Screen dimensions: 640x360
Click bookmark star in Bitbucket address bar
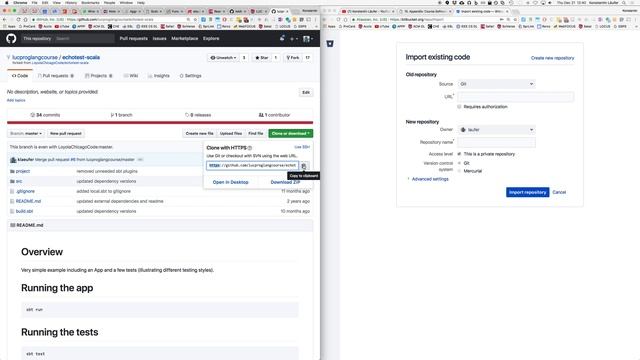coord(516,20)
